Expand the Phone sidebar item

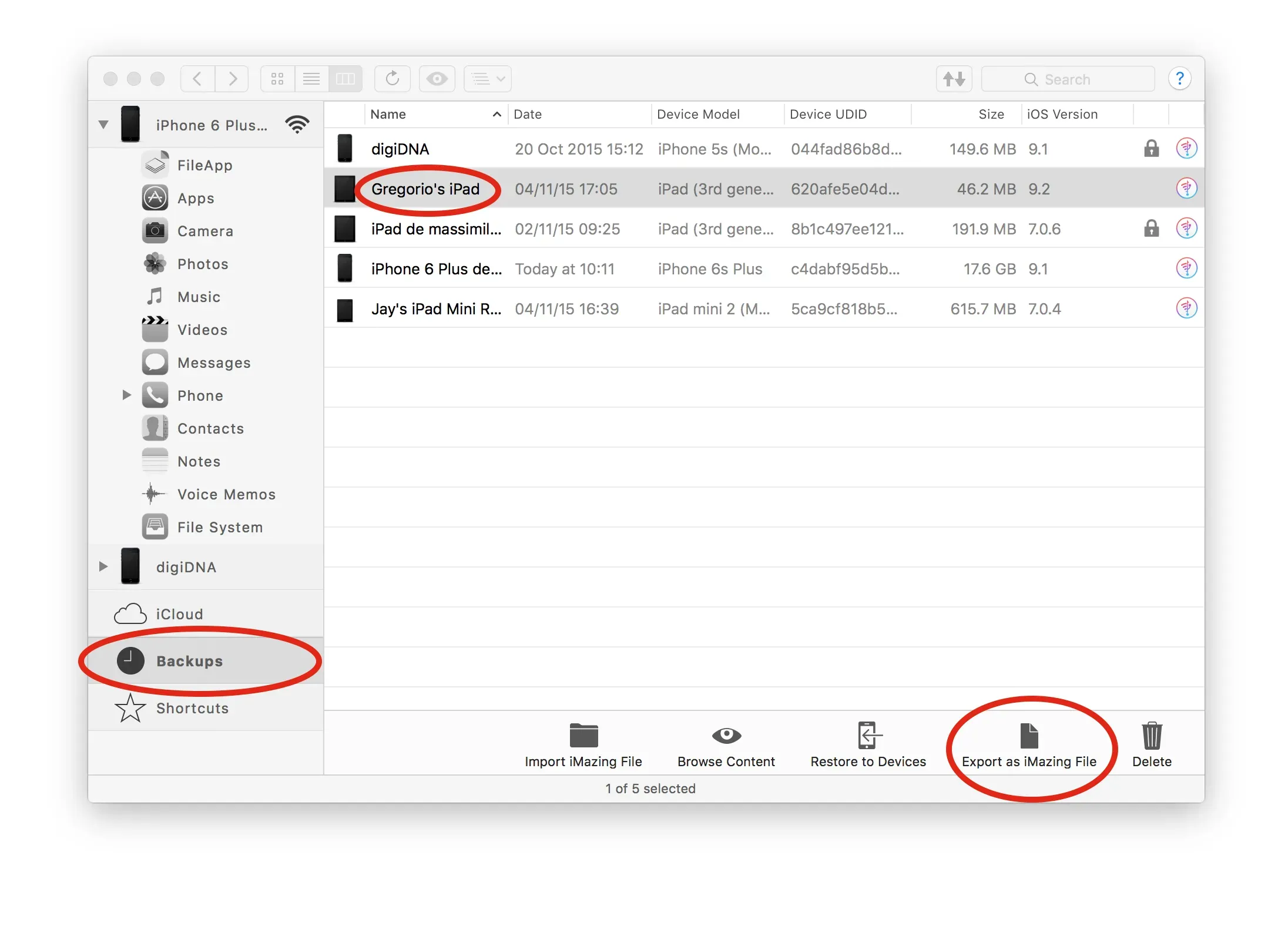[x=126, y=395]
